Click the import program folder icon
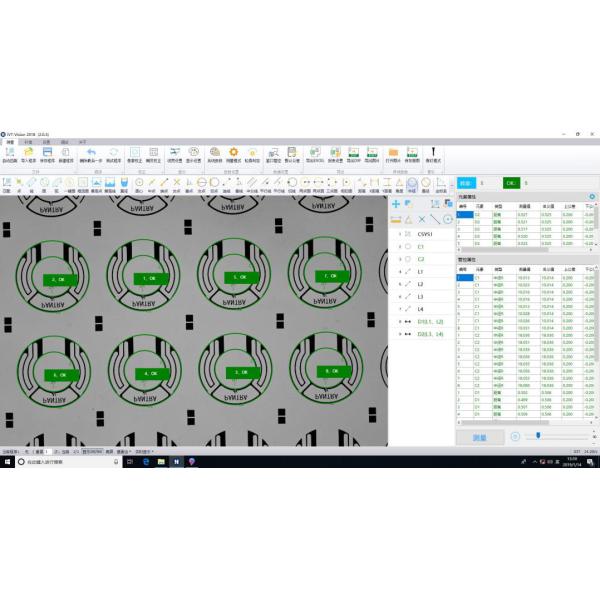 point(27,152)
